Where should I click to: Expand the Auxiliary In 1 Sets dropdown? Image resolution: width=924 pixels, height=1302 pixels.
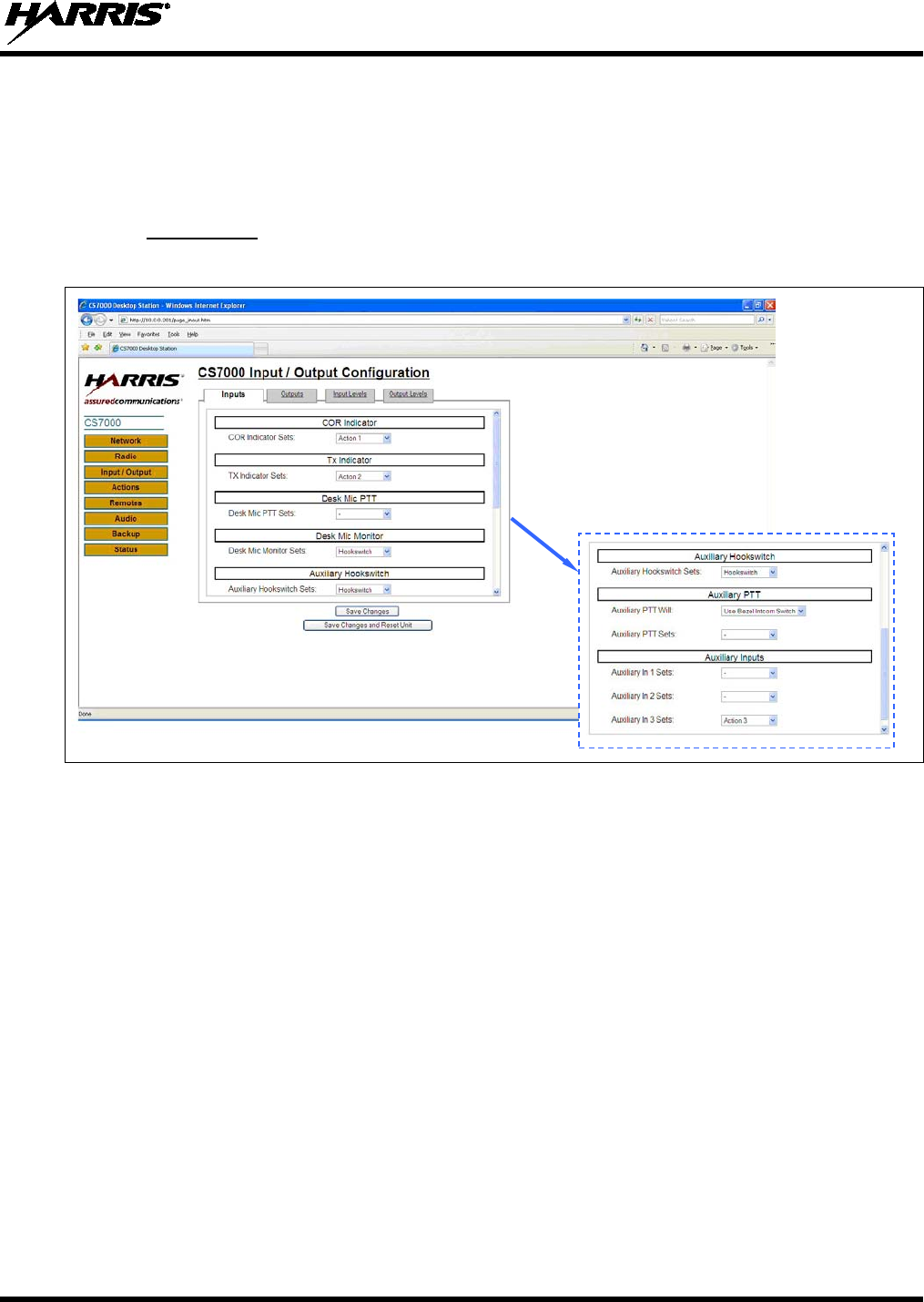click(x=749, y=674)
